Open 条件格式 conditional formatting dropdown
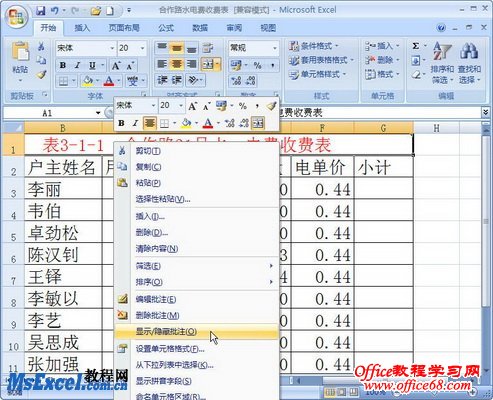The height and width of the screenshot is (400, 493). click(x=314, y=46)
